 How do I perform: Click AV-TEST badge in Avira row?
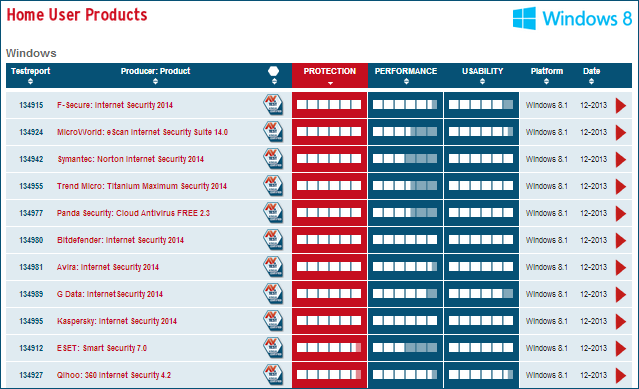[x=273, y=266]
